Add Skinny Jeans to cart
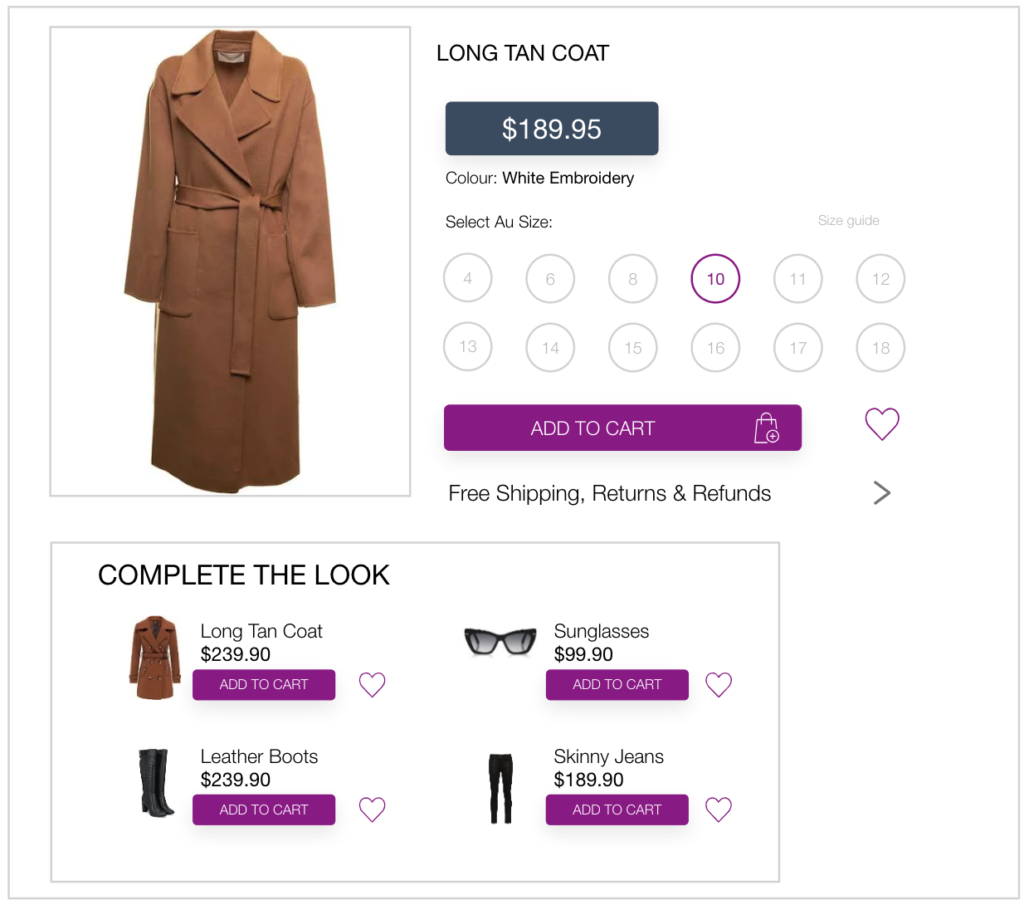This screenshot has height=905, width=1024. click(x=617, y=809)
